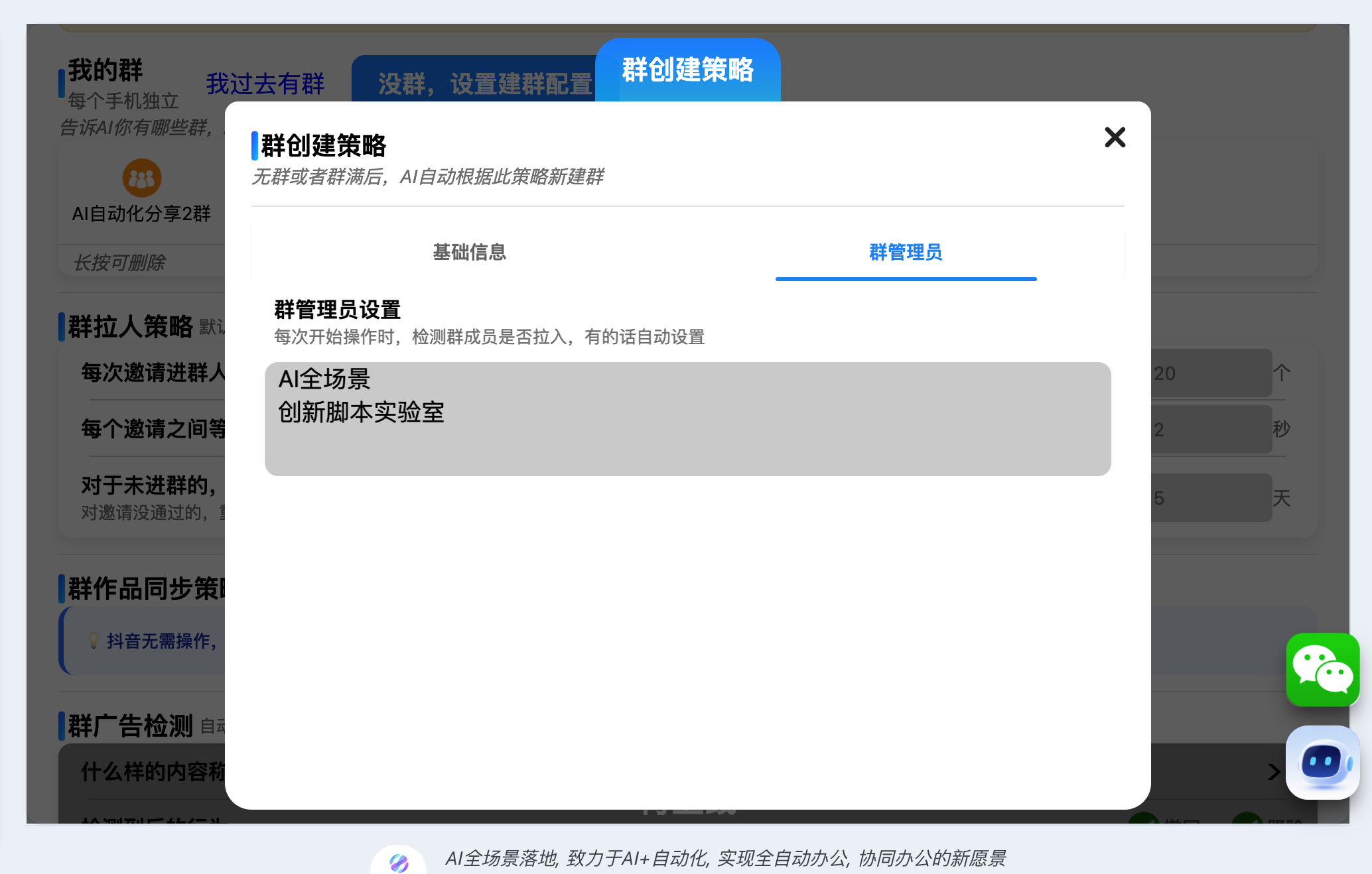This screenshot has height=874, width=1372.
Task: Click the 我过去有群 link
Action: [x=265, y=84]
